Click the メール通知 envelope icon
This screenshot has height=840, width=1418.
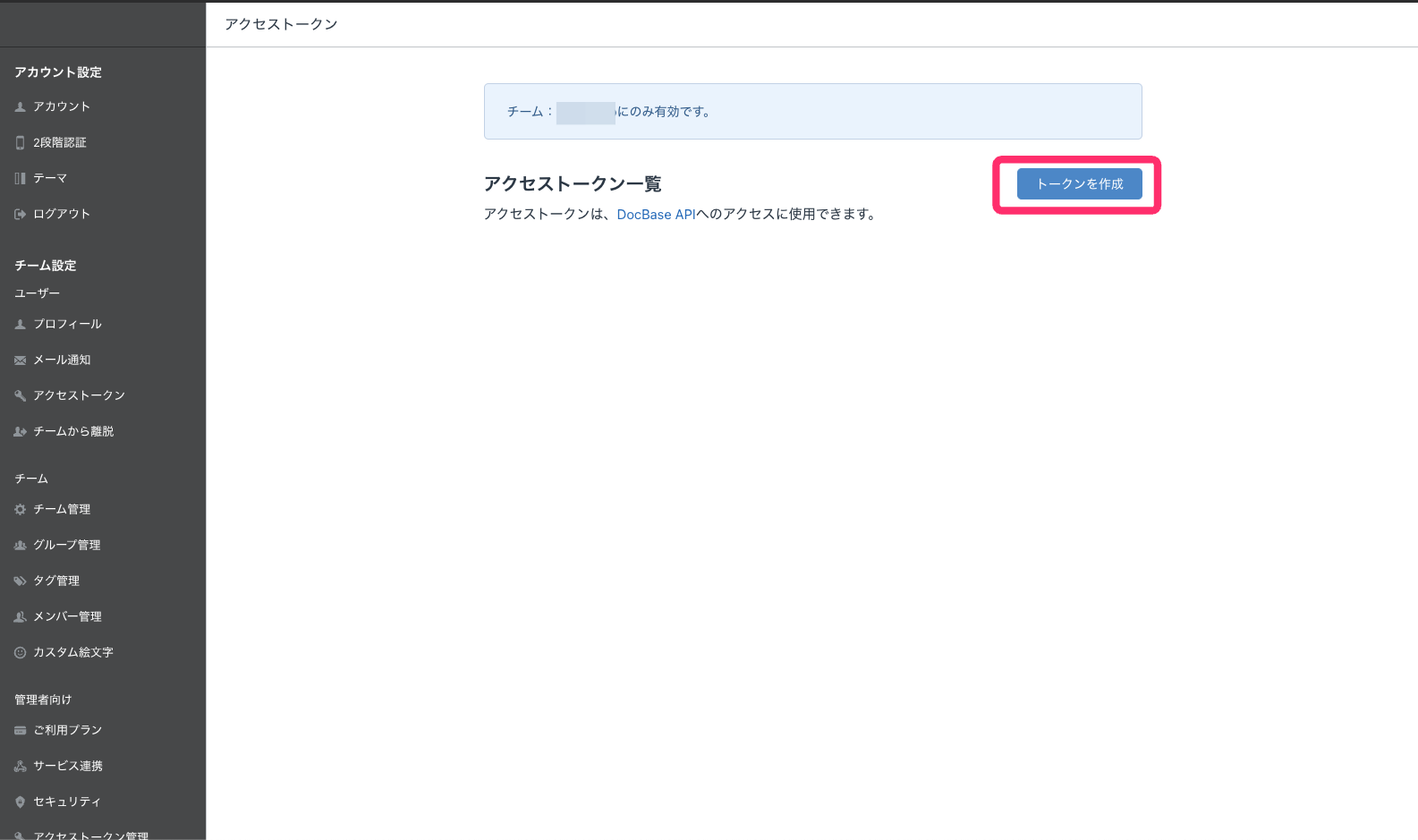20,360
